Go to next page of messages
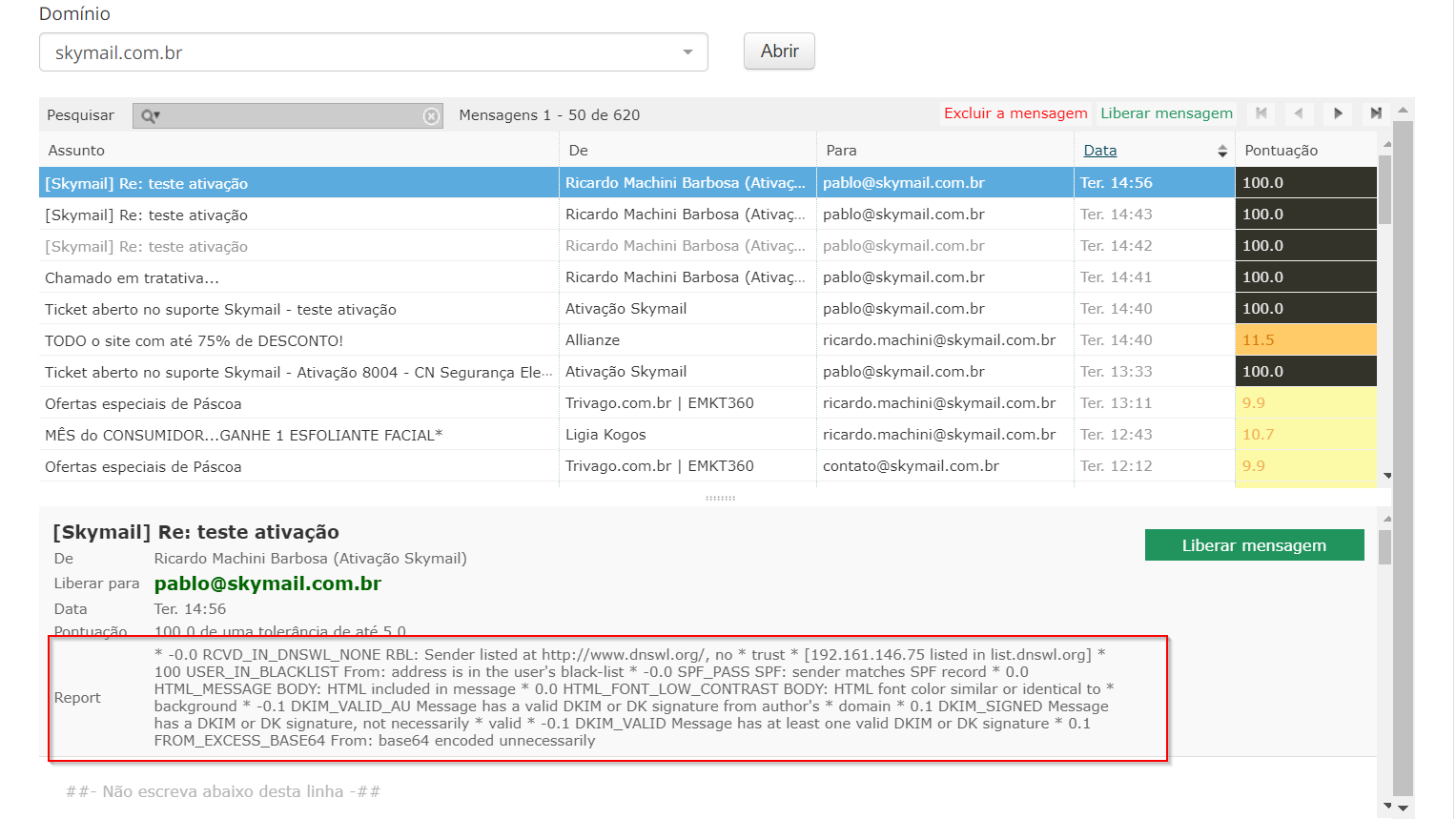 [1338, 113]
